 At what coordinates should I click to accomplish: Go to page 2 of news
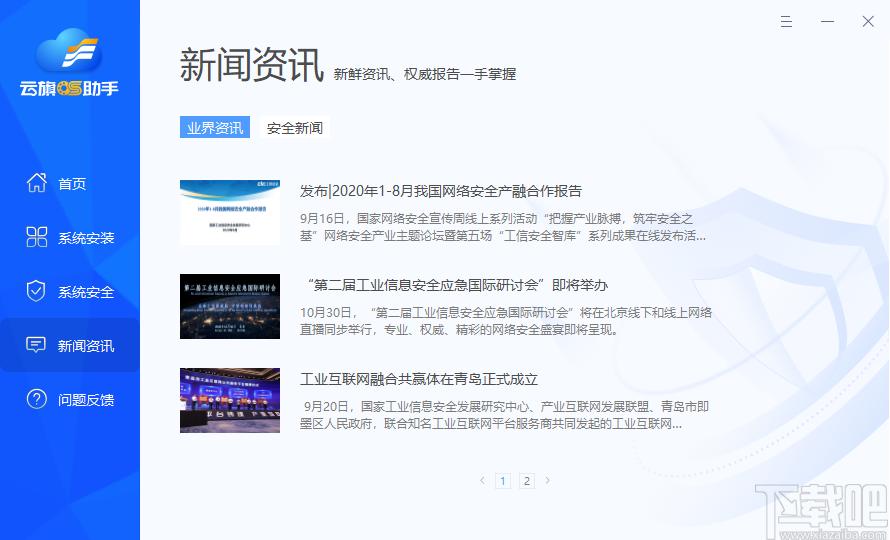[x=527, y=481]
